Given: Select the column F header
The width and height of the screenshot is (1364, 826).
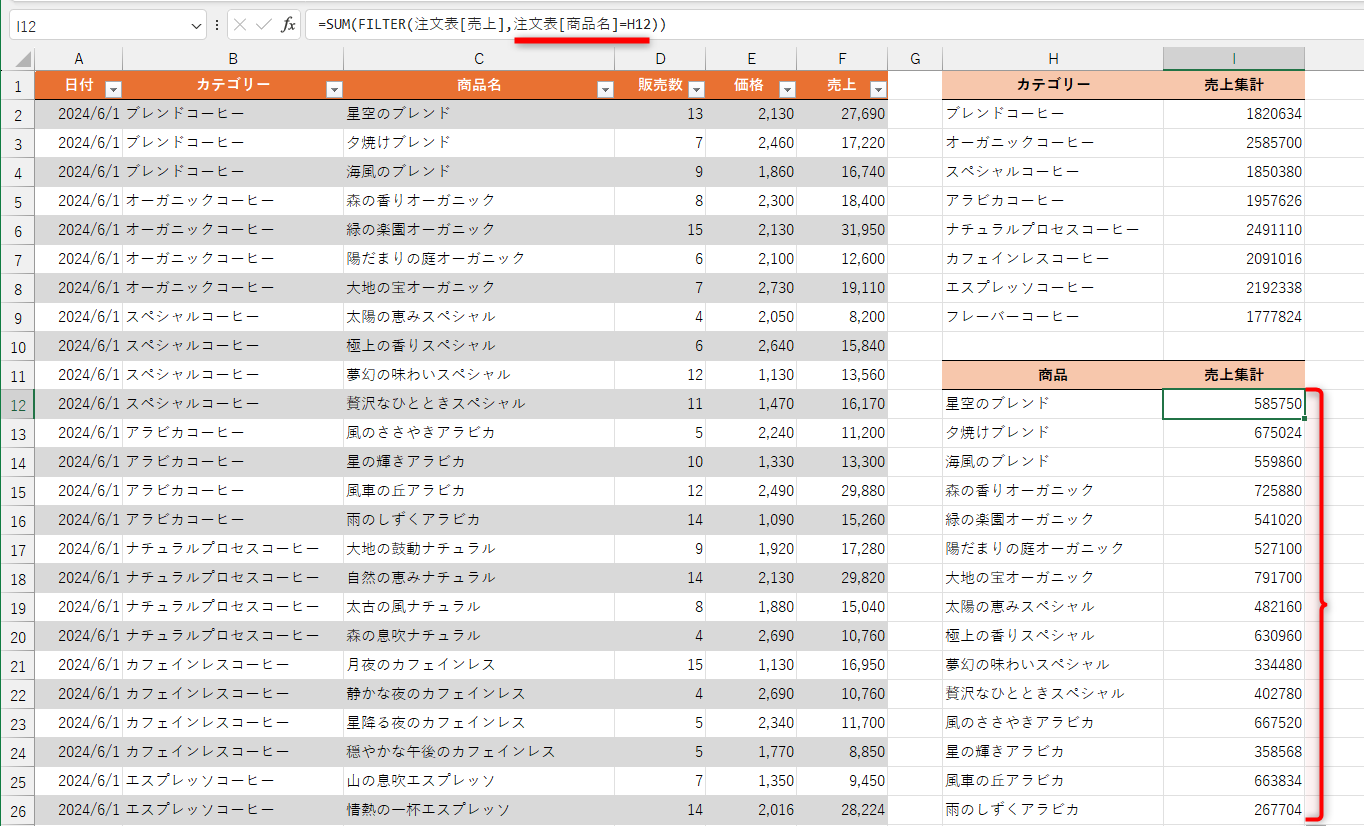Looking at the screenshot, I should point(842,58).
